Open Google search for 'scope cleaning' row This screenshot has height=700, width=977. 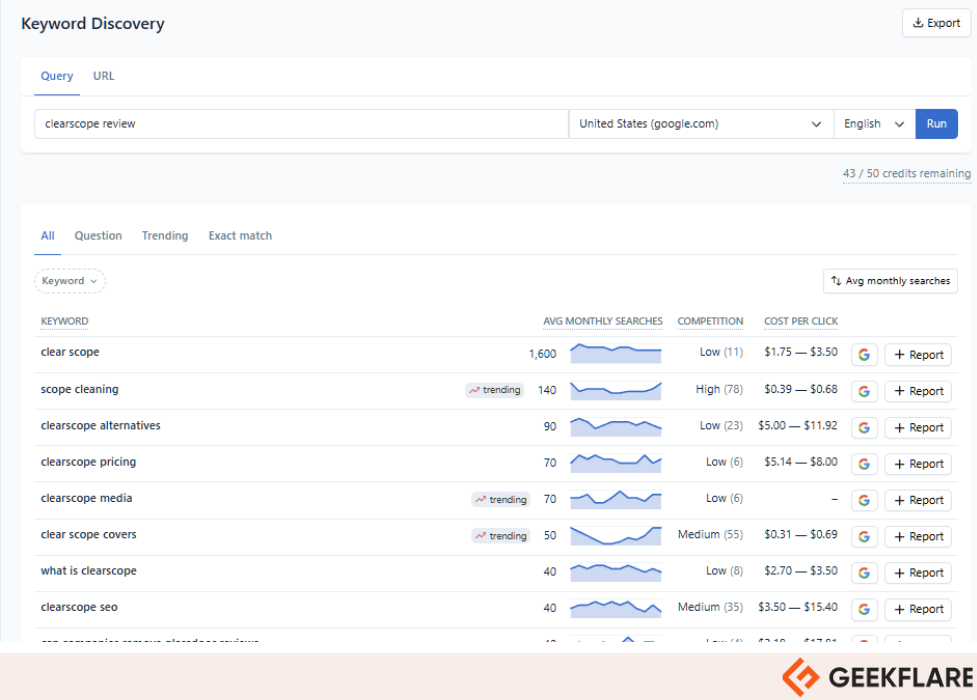864,391
